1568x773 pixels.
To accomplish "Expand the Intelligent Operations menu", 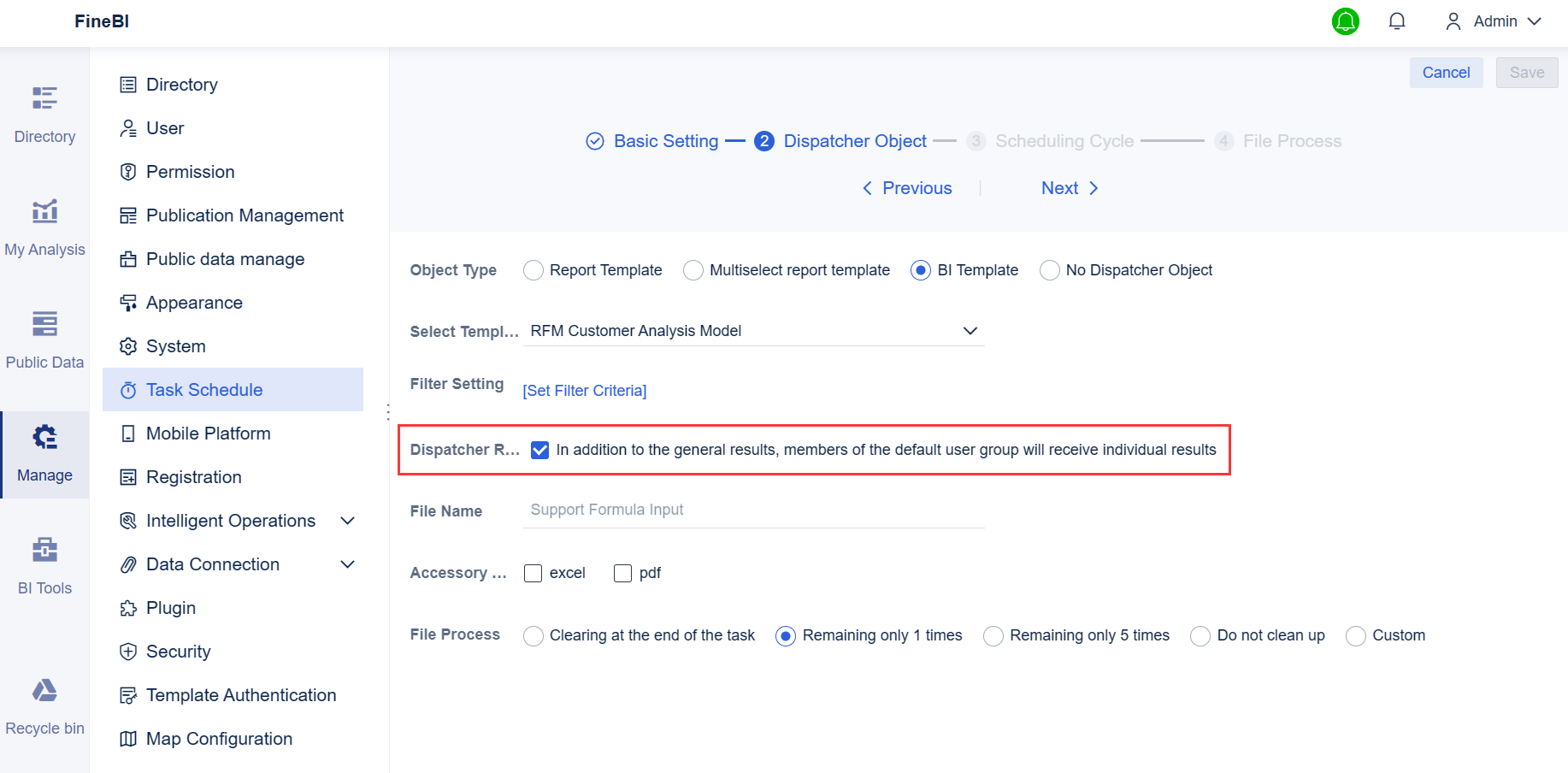I will point(346,520).
